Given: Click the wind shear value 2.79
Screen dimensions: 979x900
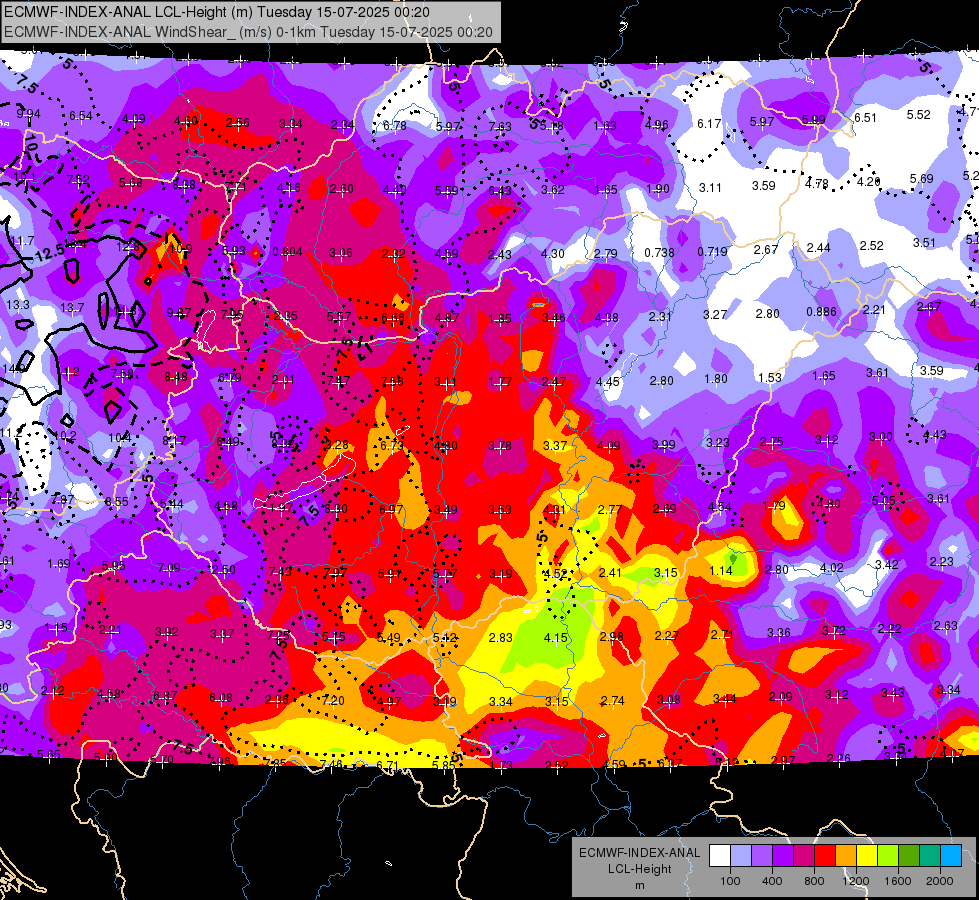Looking at the screenshot, I should pyautogui.click(x=606, y=254).
